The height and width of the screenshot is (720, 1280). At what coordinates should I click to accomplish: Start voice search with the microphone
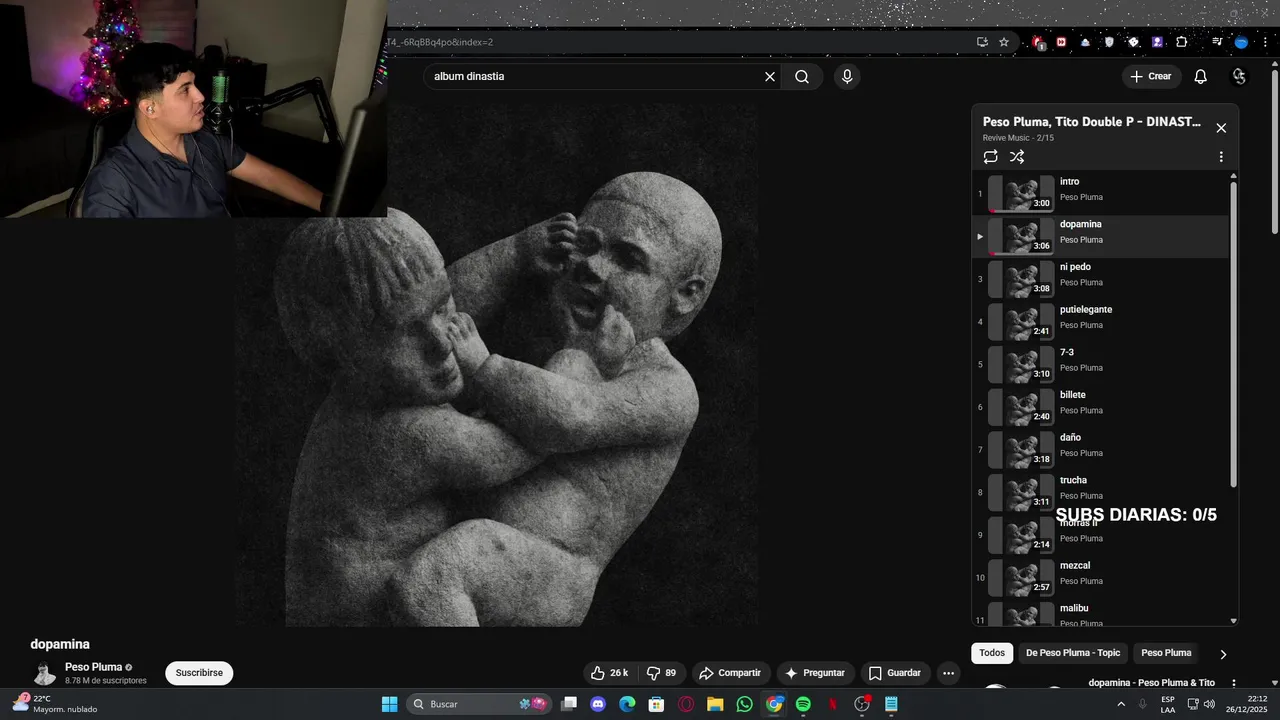pos(847,76)
